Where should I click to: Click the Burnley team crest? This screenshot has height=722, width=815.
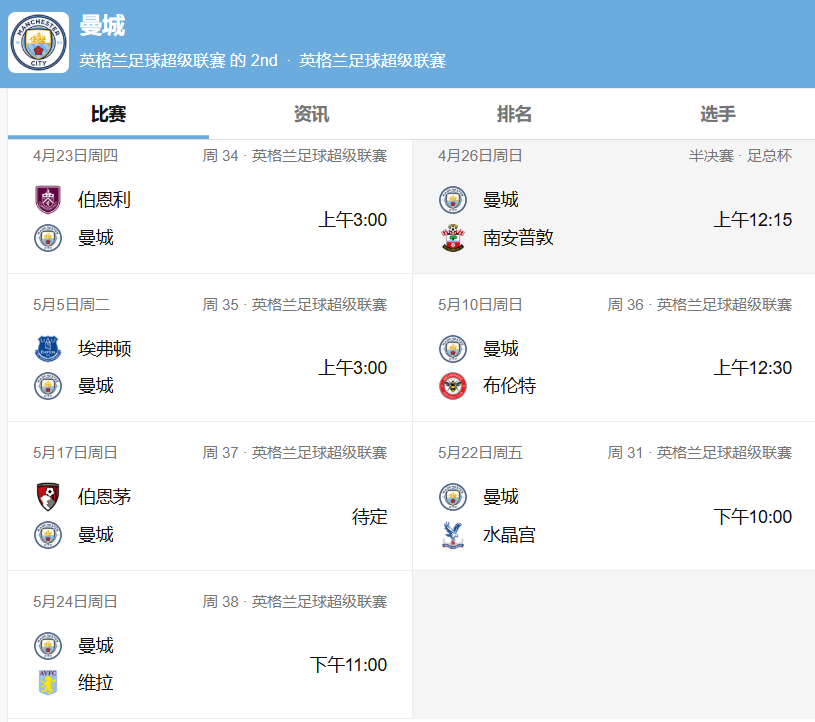point(48,200)
